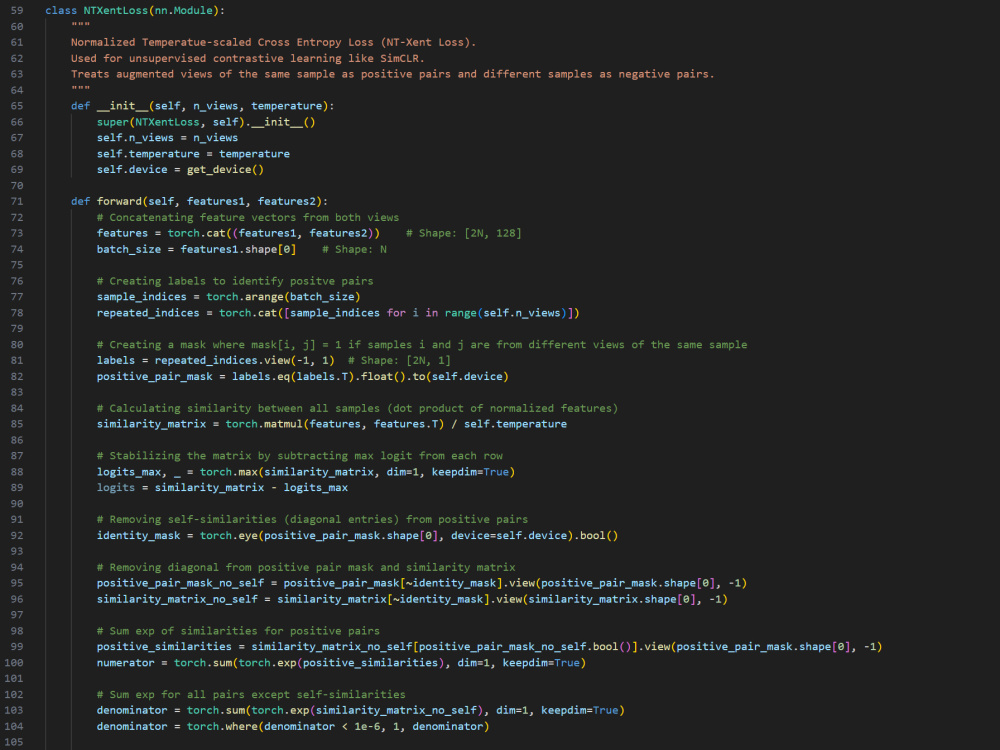Place cursor in 'Normalized Temperatue-scaled Cross Entropy Loss' docstring line

tap(273, 42)
